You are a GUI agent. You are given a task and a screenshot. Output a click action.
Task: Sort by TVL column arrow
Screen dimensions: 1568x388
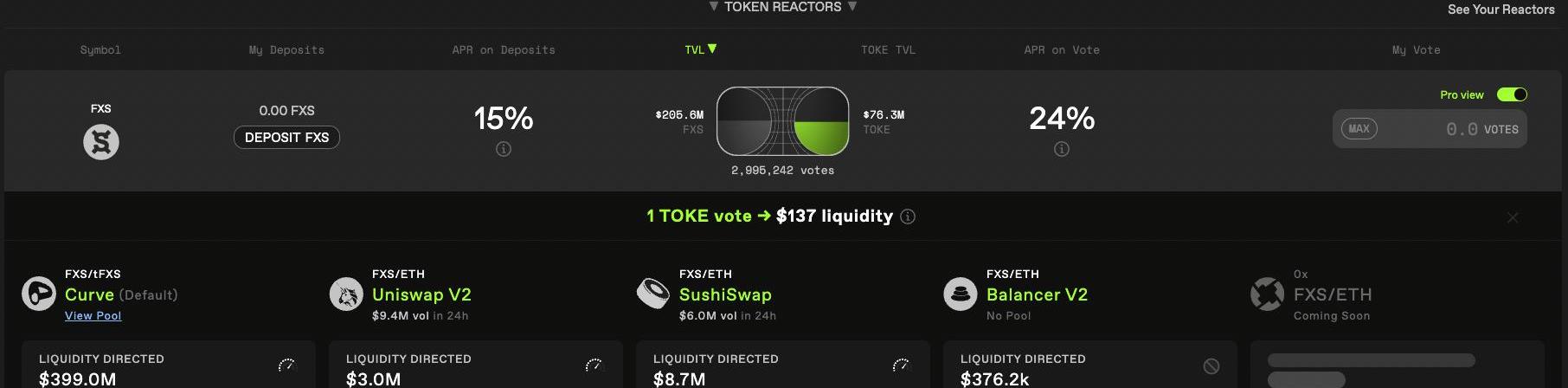712,48
